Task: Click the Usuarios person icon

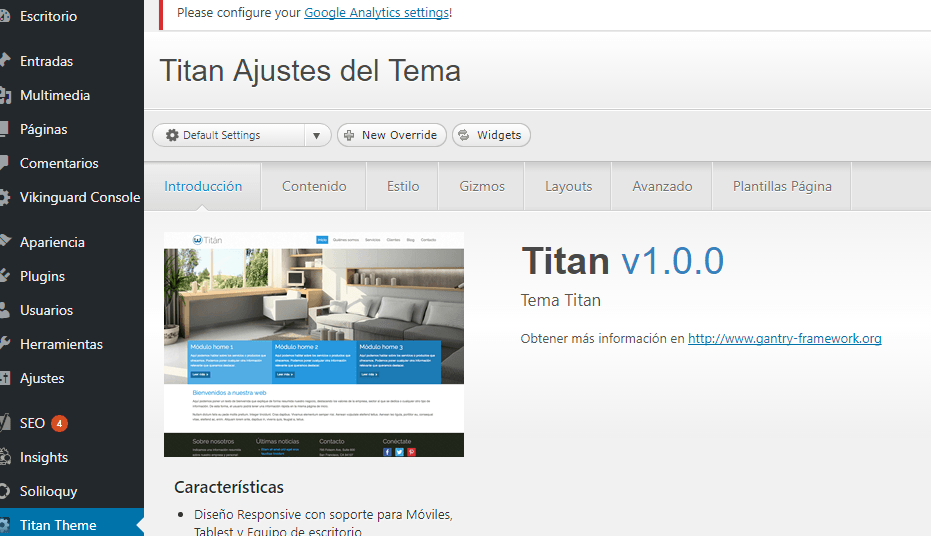Action: coord(4,310)
